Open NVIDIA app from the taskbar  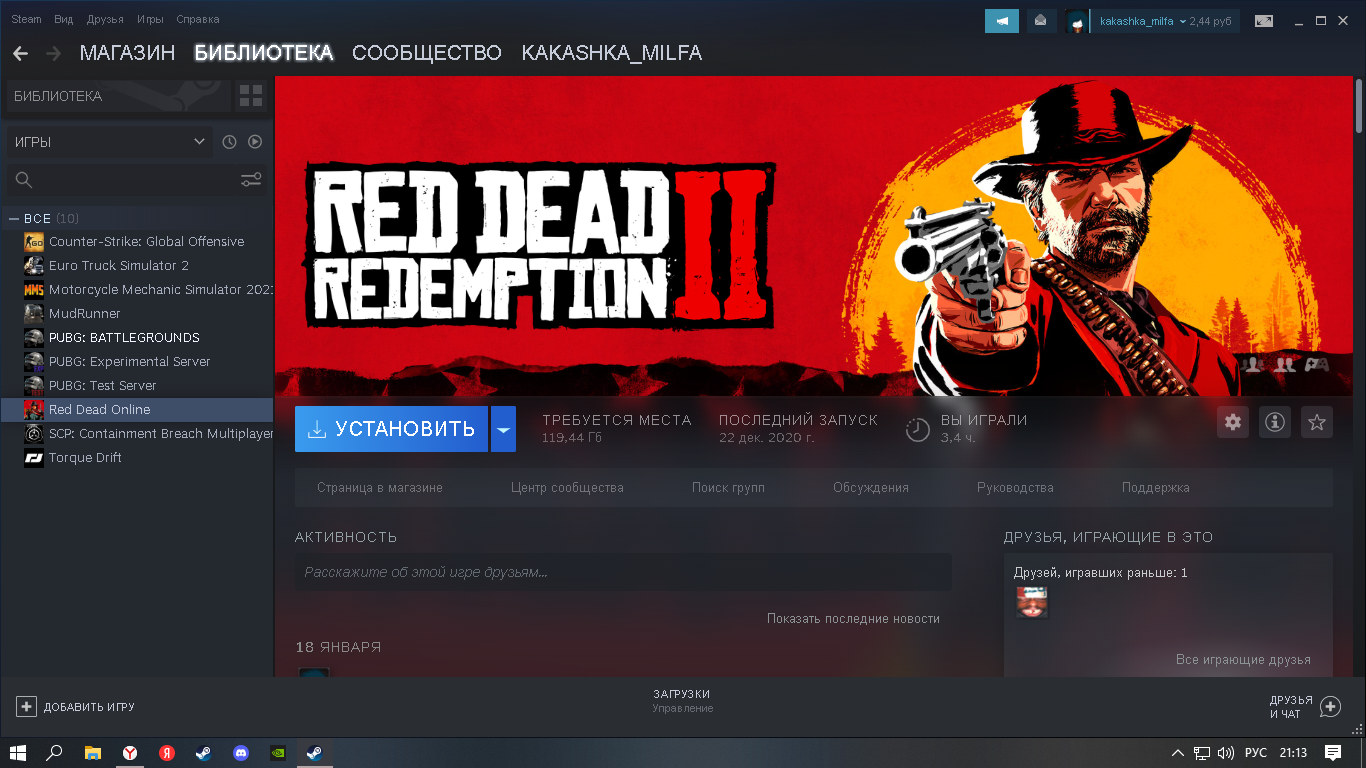click(x=277, y=752)
